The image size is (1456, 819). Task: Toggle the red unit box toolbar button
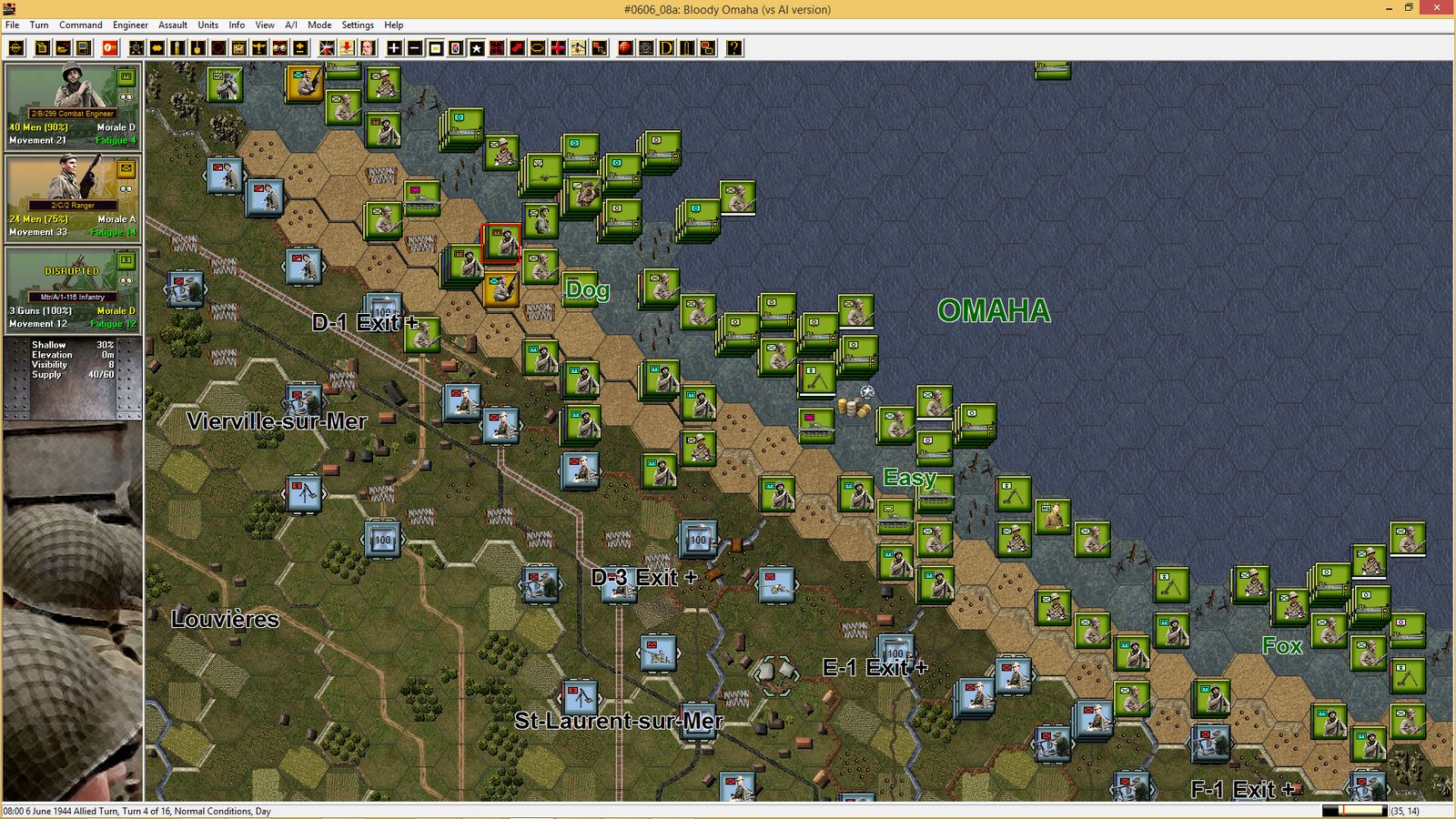pyautogui.click(x=456, y=47)
